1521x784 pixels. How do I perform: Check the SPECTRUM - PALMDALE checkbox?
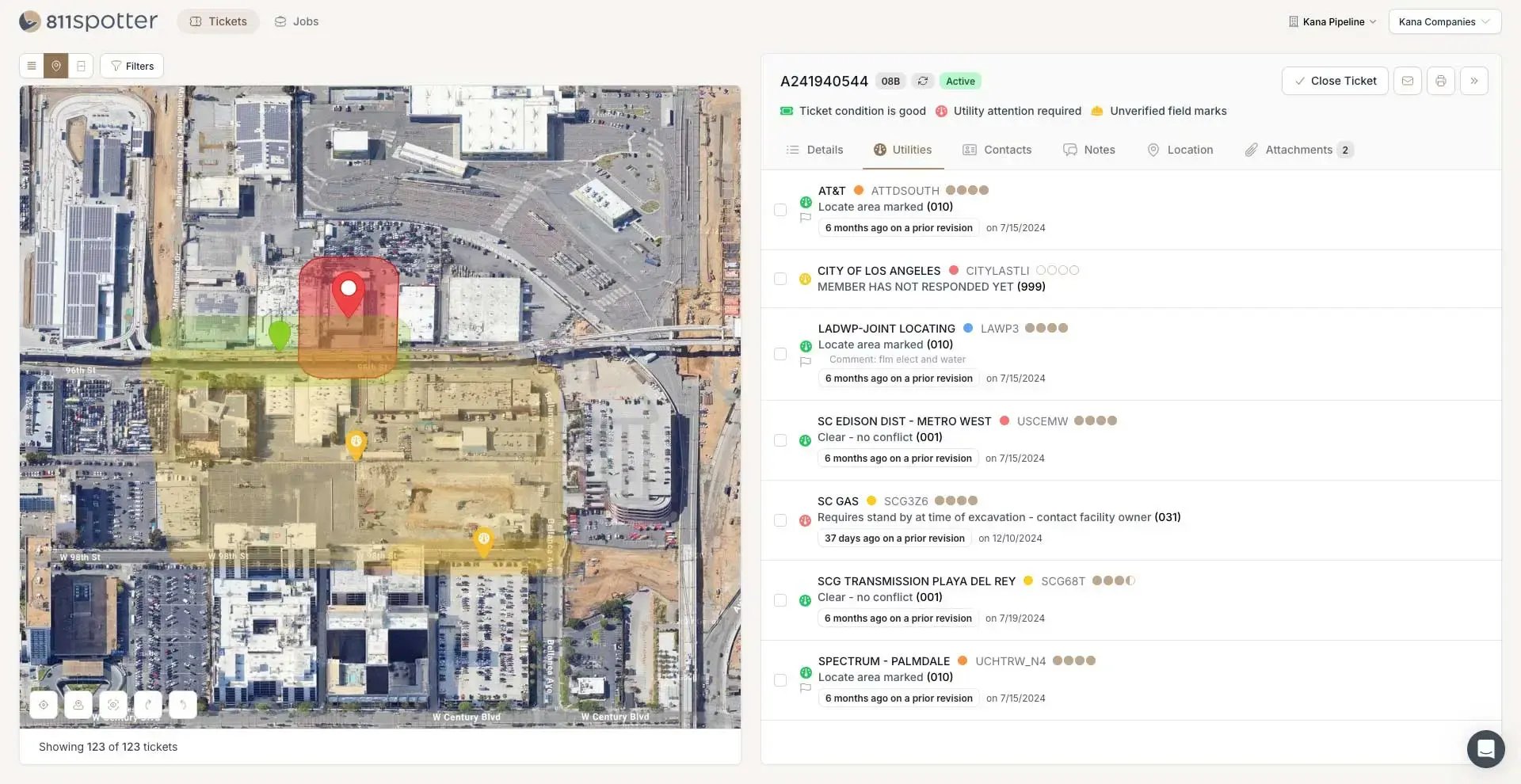click(780, 680)
